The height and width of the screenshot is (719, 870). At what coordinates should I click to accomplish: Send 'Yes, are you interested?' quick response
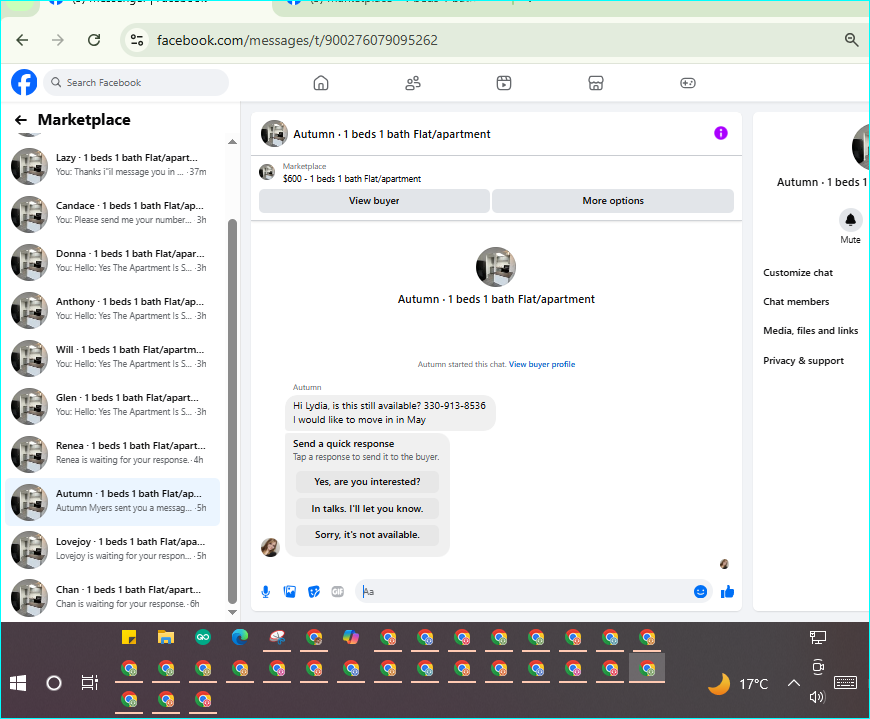coord(367,482)
